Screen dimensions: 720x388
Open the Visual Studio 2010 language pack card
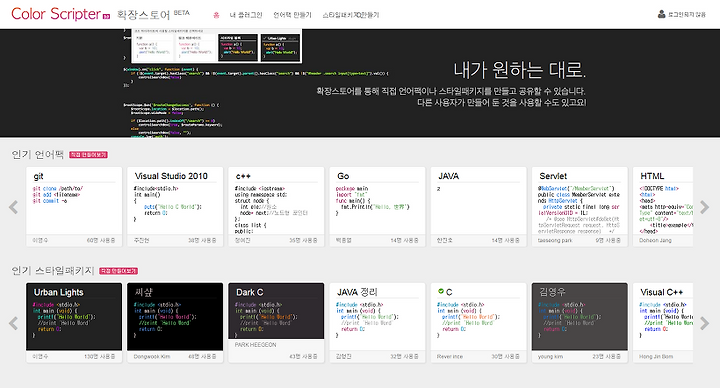pos(175,206)
